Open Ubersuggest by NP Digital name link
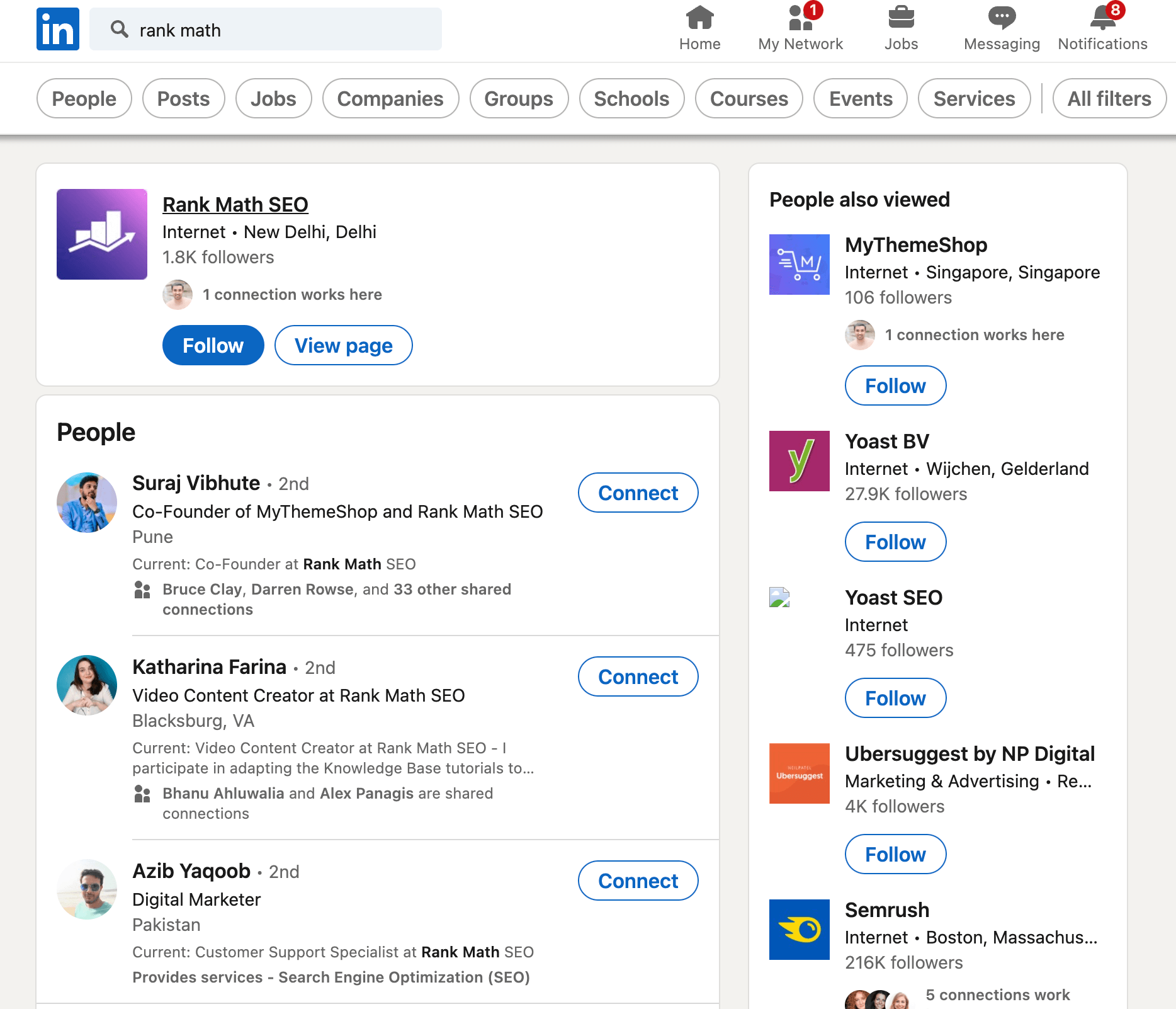This screenshot has height=1009, width=1176. [970, 754]
